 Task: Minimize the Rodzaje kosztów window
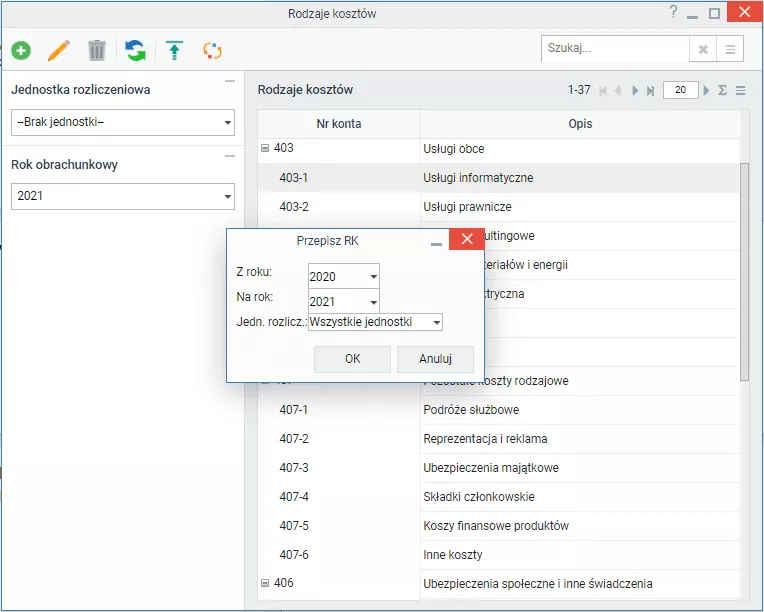692,17
